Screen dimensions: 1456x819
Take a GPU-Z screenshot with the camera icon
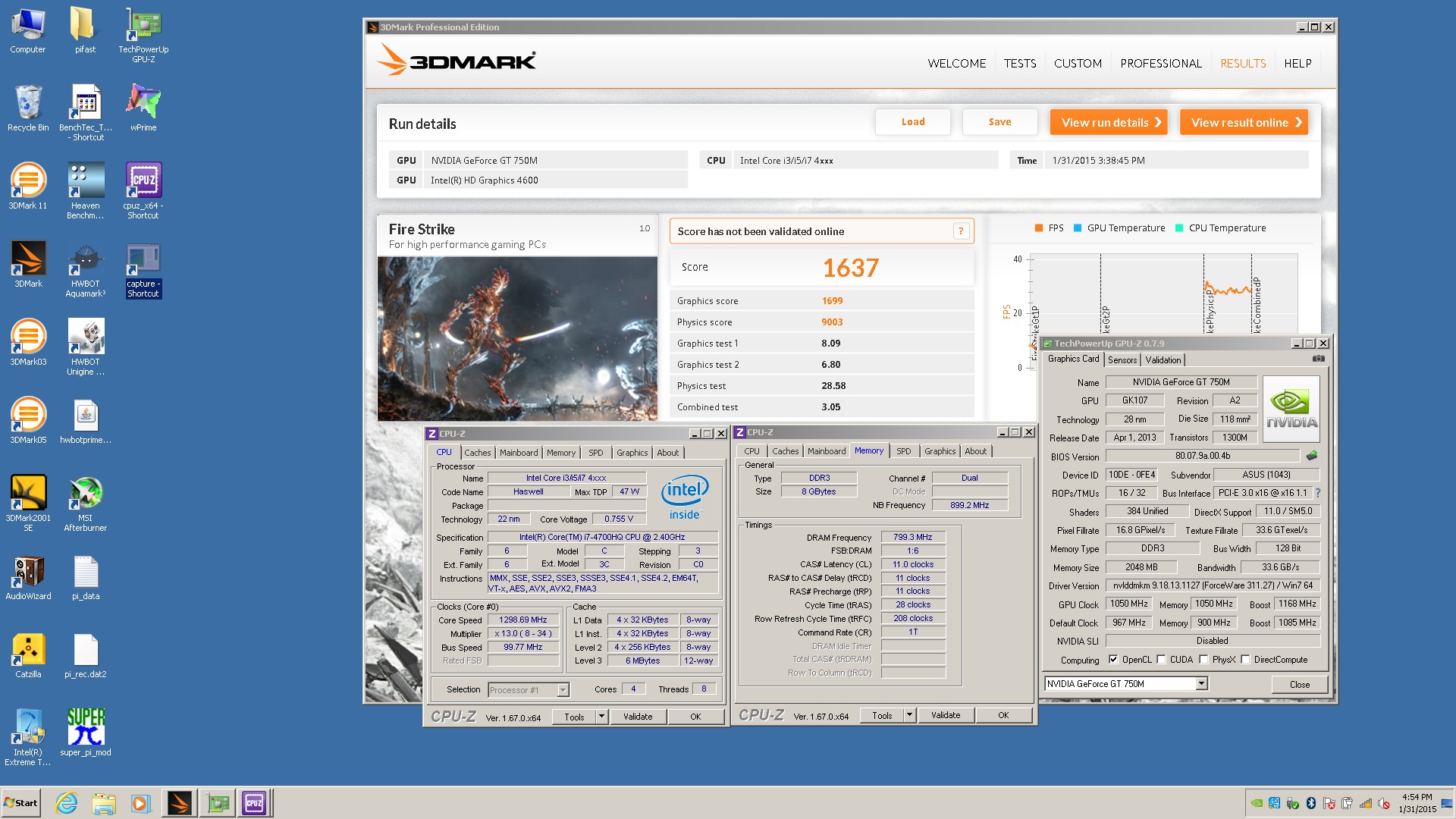click(x=1319, y=359)
